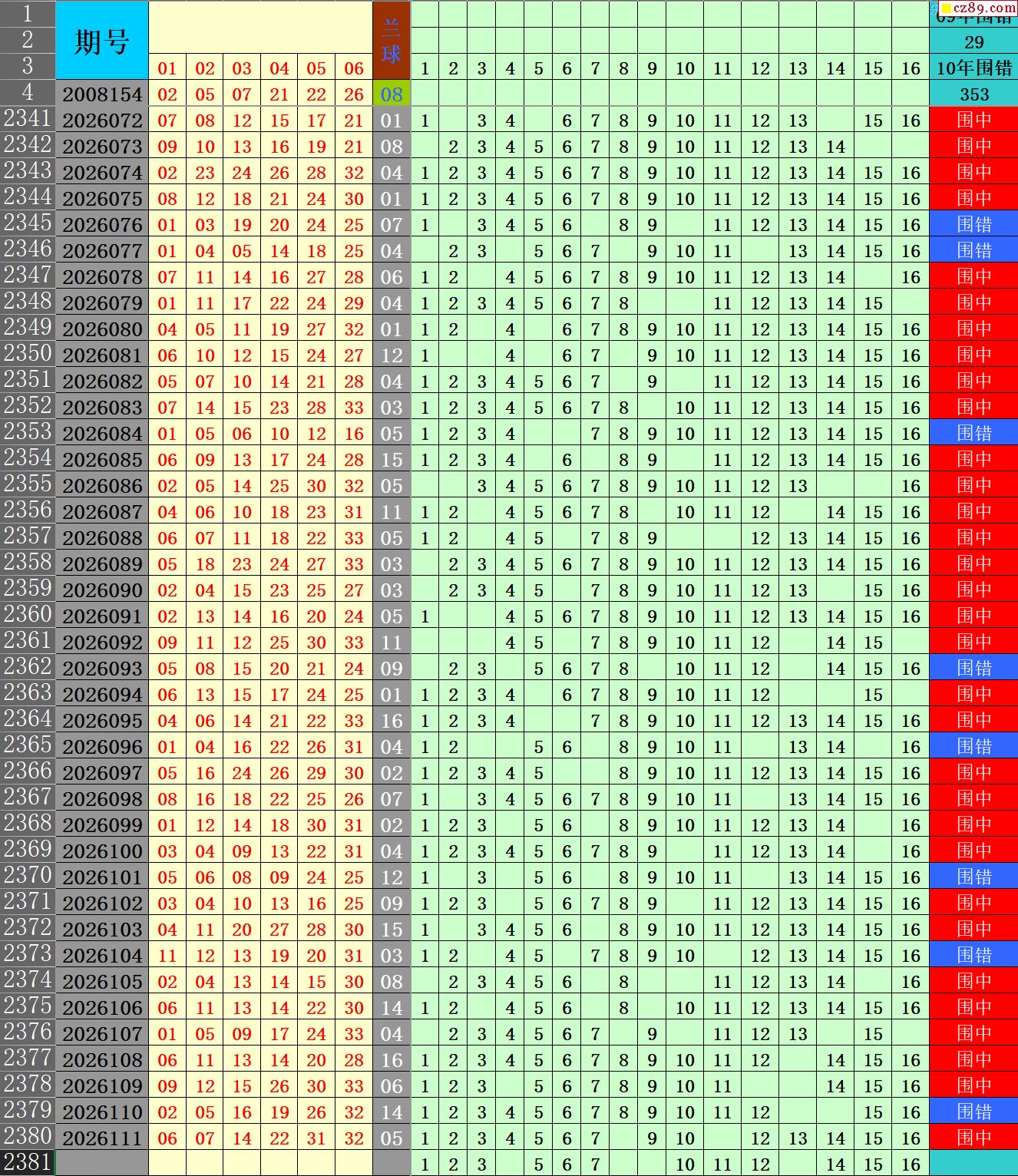Select the reference issue 2008154 cell
The width and height of the screenshot is (1018, 1176).
102,94
